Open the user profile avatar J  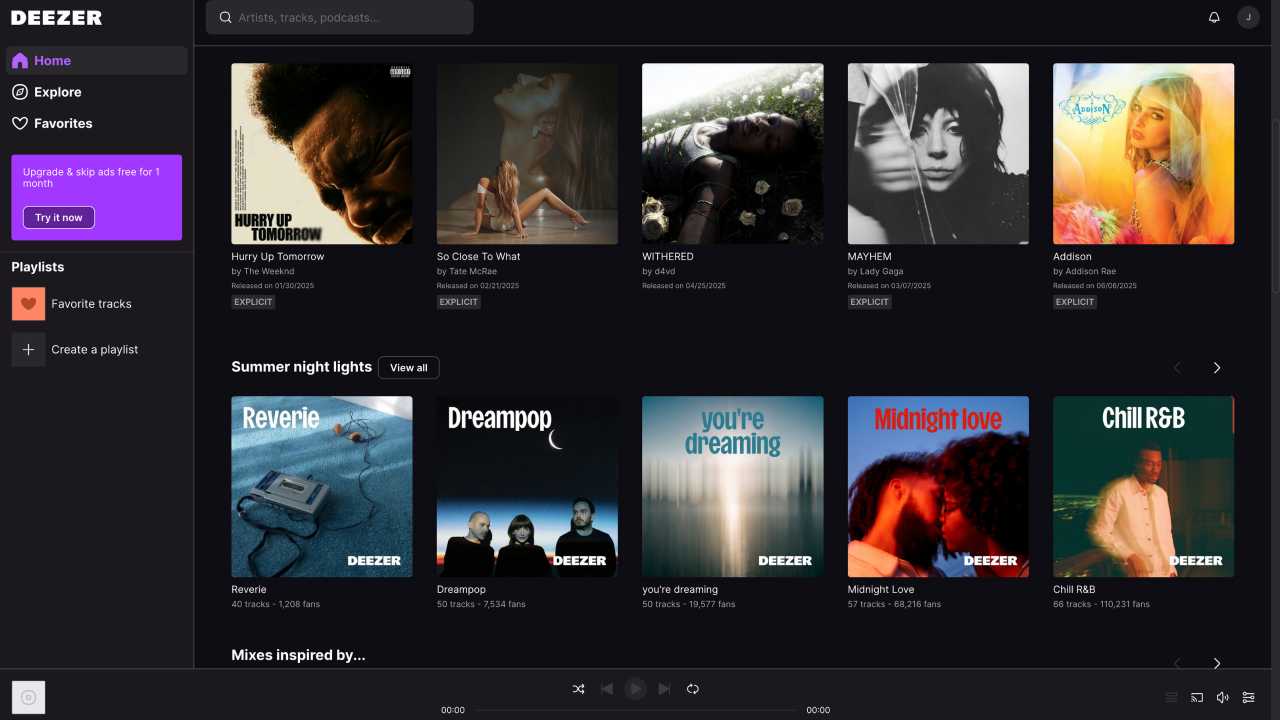1248,17
